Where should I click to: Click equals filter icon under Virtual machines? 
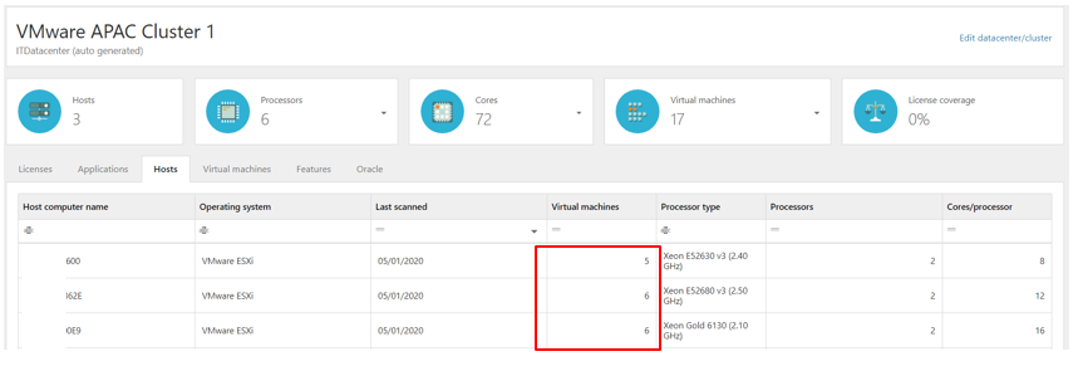click(556, 230)
